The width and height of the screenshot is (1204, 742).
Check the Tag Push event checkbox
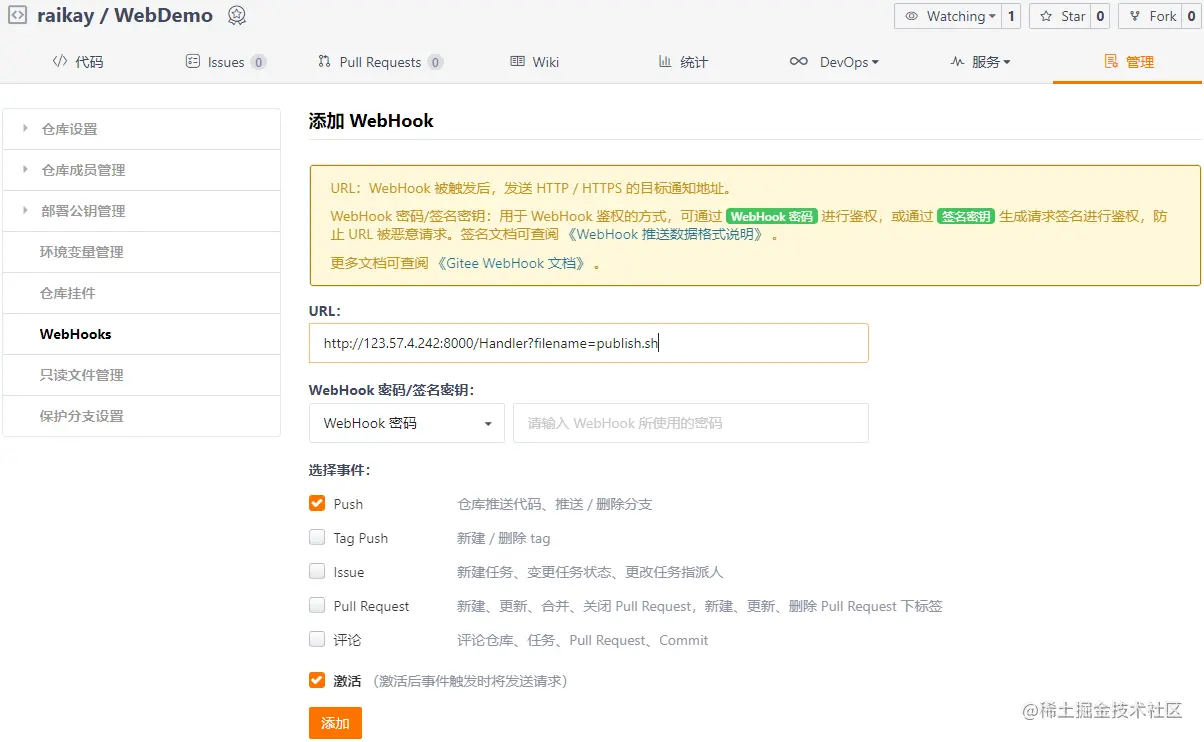coord(317,537)
